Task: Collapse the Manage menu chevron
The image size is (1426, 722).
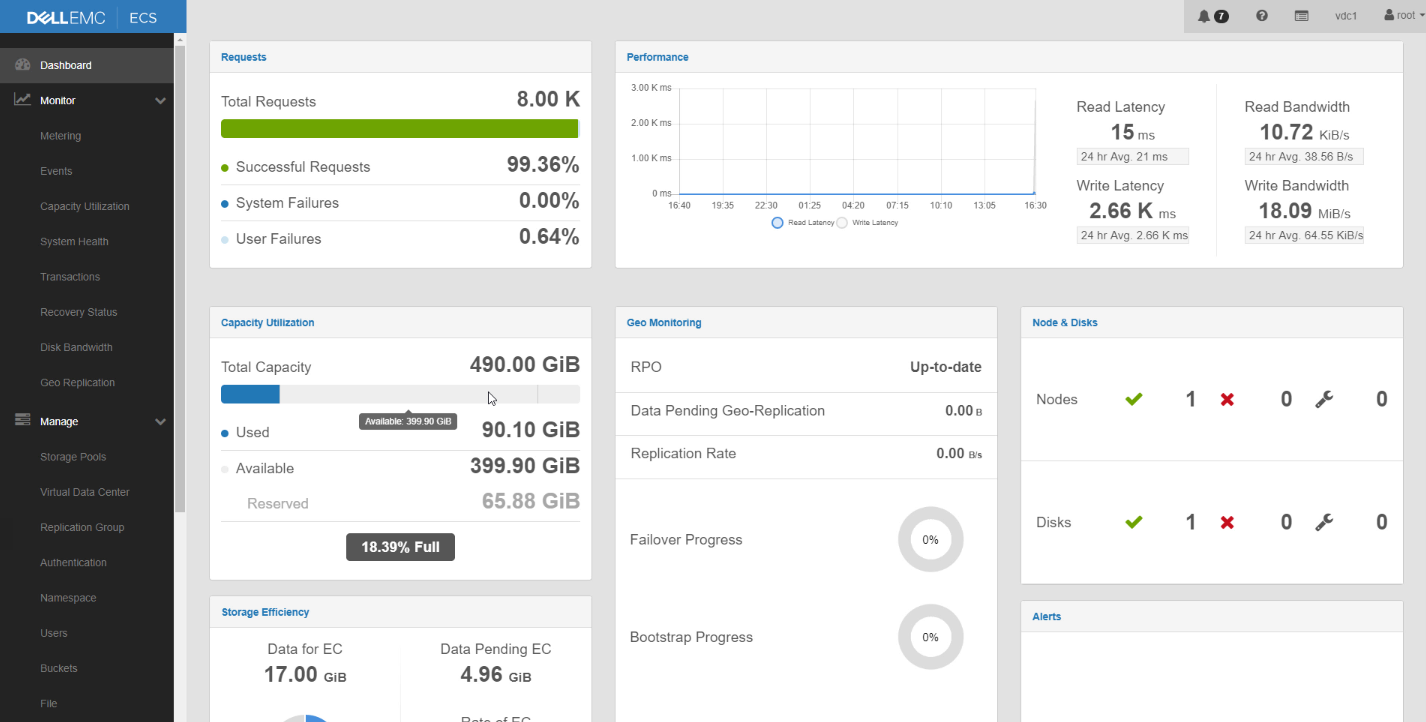Action: point(160,422)
